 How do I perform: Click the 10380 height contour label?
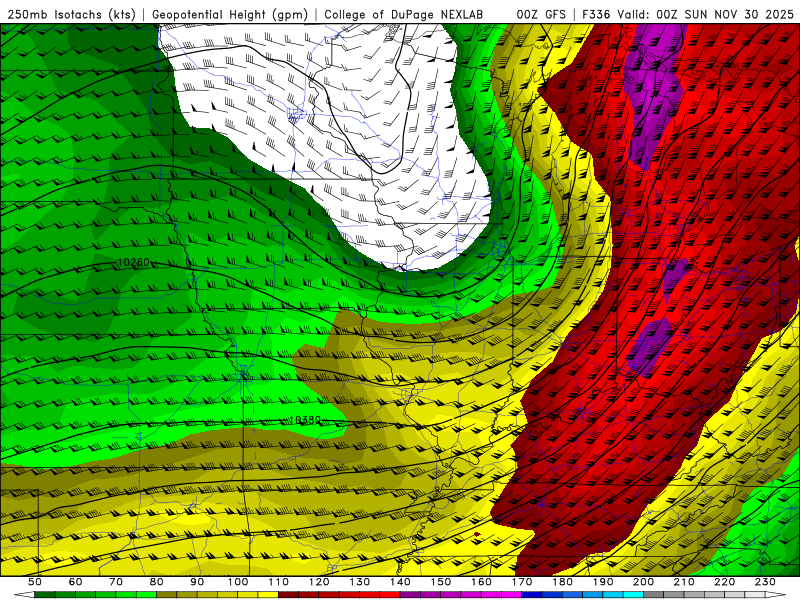tap(305, 420)
